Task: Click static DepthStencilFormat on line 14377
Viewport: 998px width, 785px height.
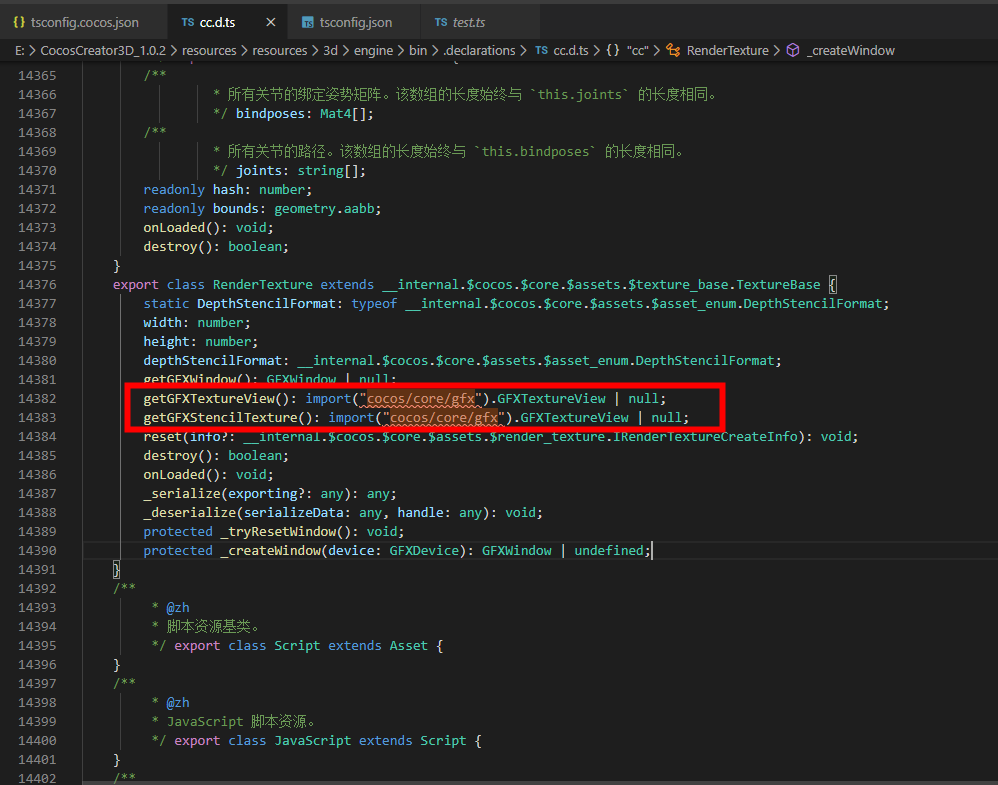Action: pyautogui.click(x=266, y=304)
